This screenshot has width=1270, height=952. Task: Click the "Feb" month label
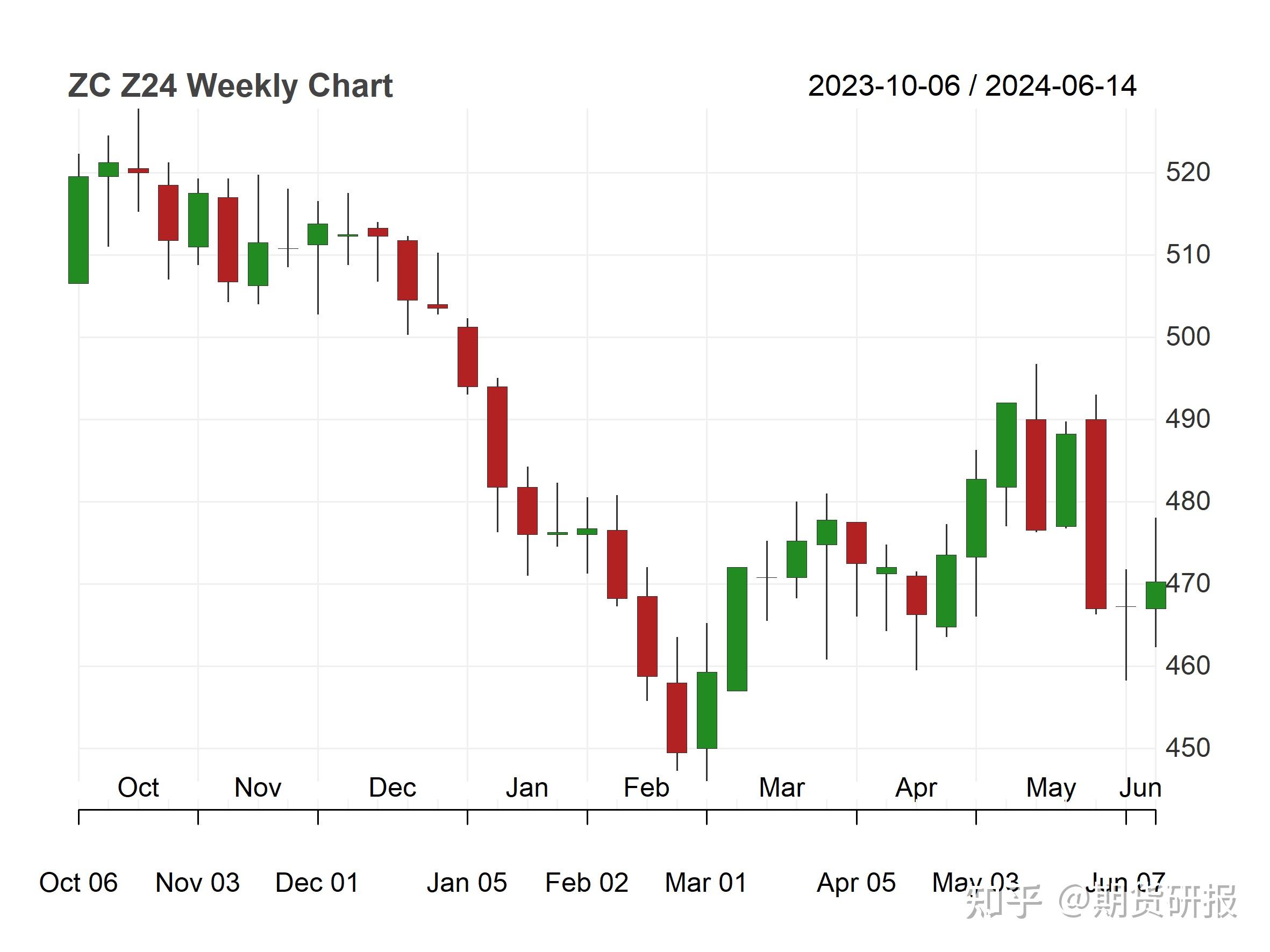tap(646, 788)
